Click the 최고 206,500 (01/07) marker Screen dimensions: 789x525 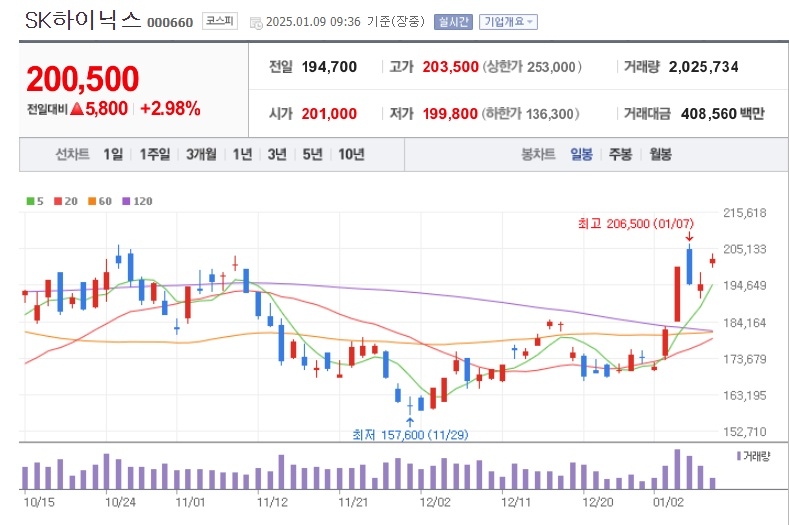coord(636,223)
